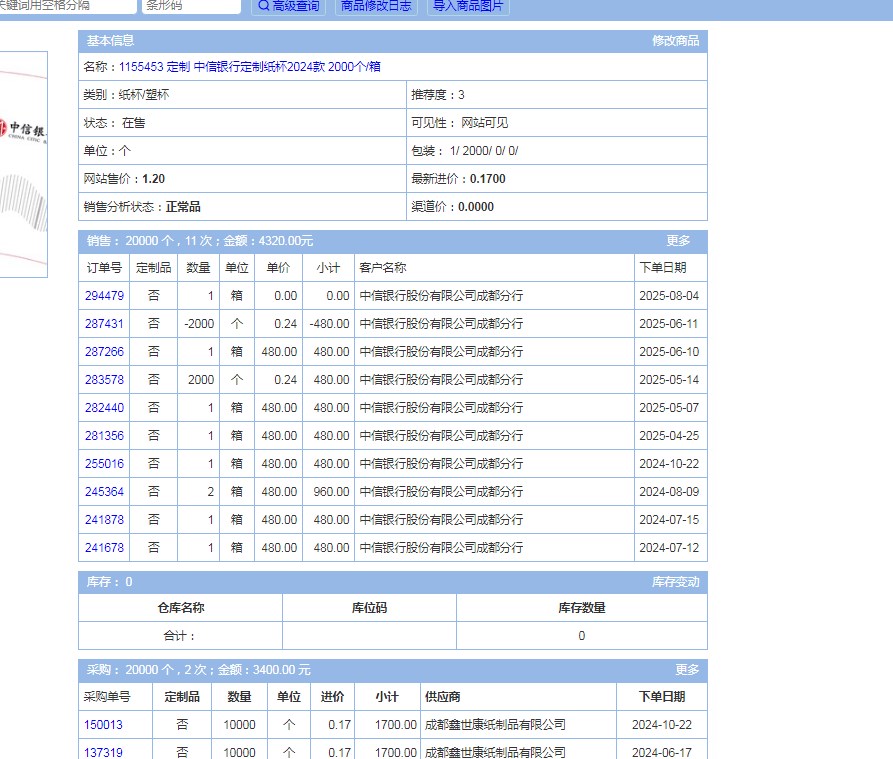Click the 仓库名称 column header

181,608
